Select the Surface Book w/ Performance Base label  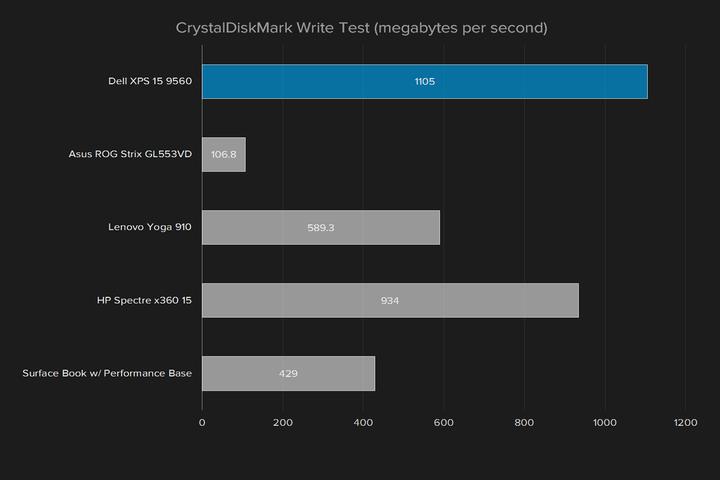click(x=107, y=373)
